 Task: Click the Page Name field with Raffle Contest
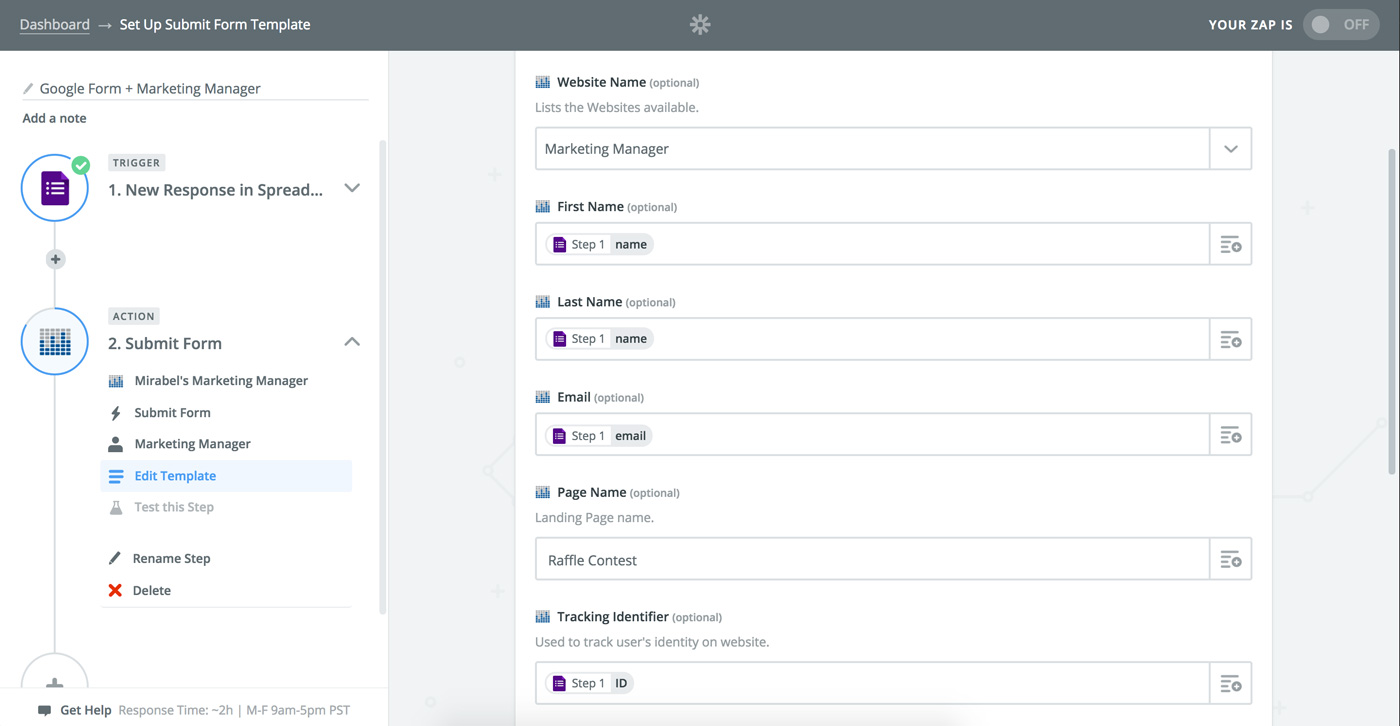pyautogui.click(x=873, y=559)
